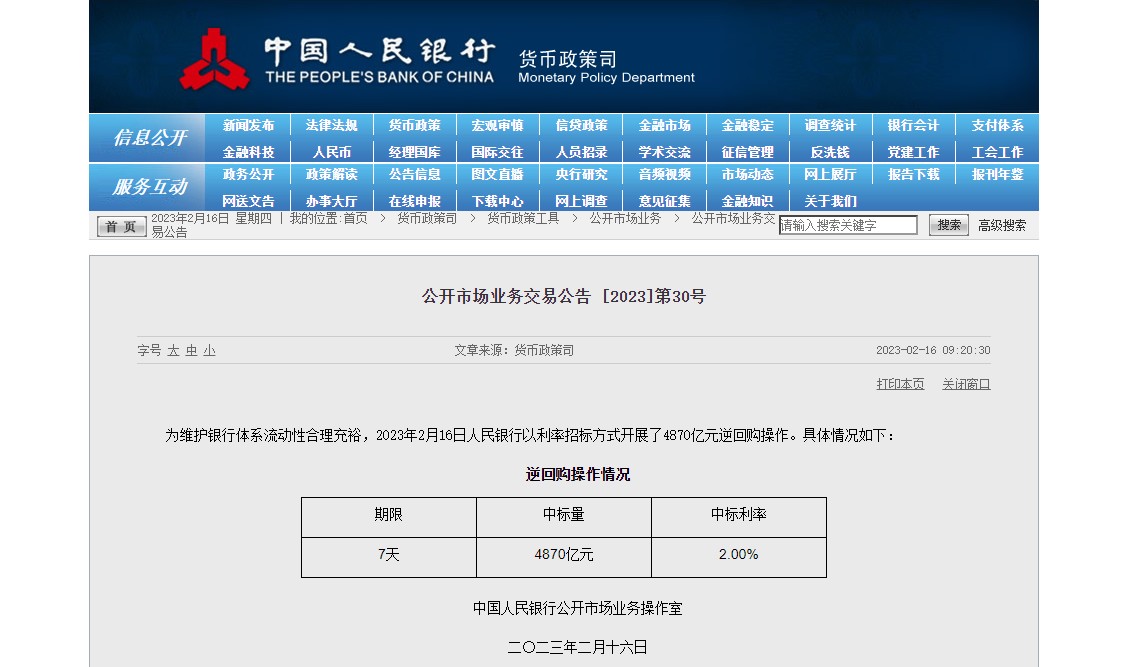Click the 搜索 search button

949,225
